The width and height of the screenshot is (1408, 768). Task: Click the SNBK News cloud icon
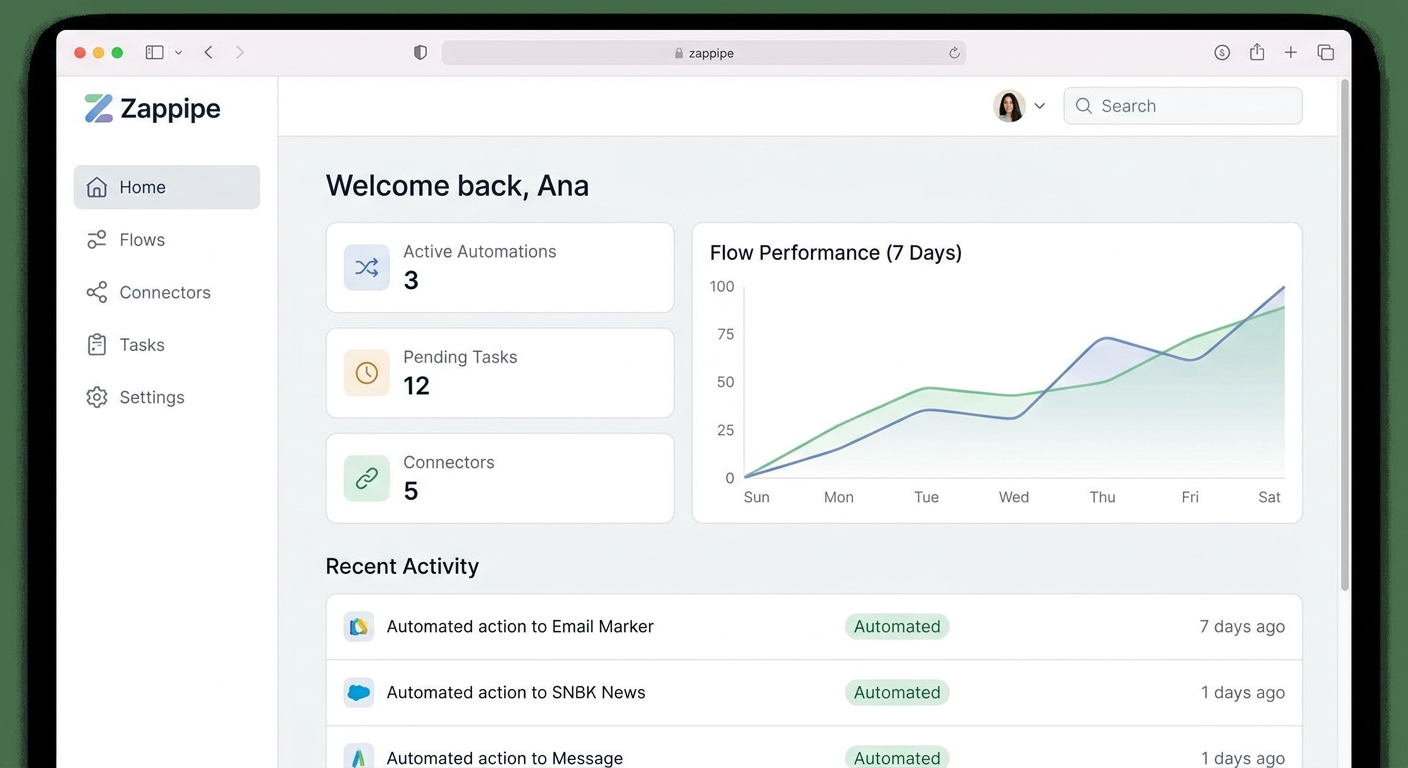click(x=359, y=692)
